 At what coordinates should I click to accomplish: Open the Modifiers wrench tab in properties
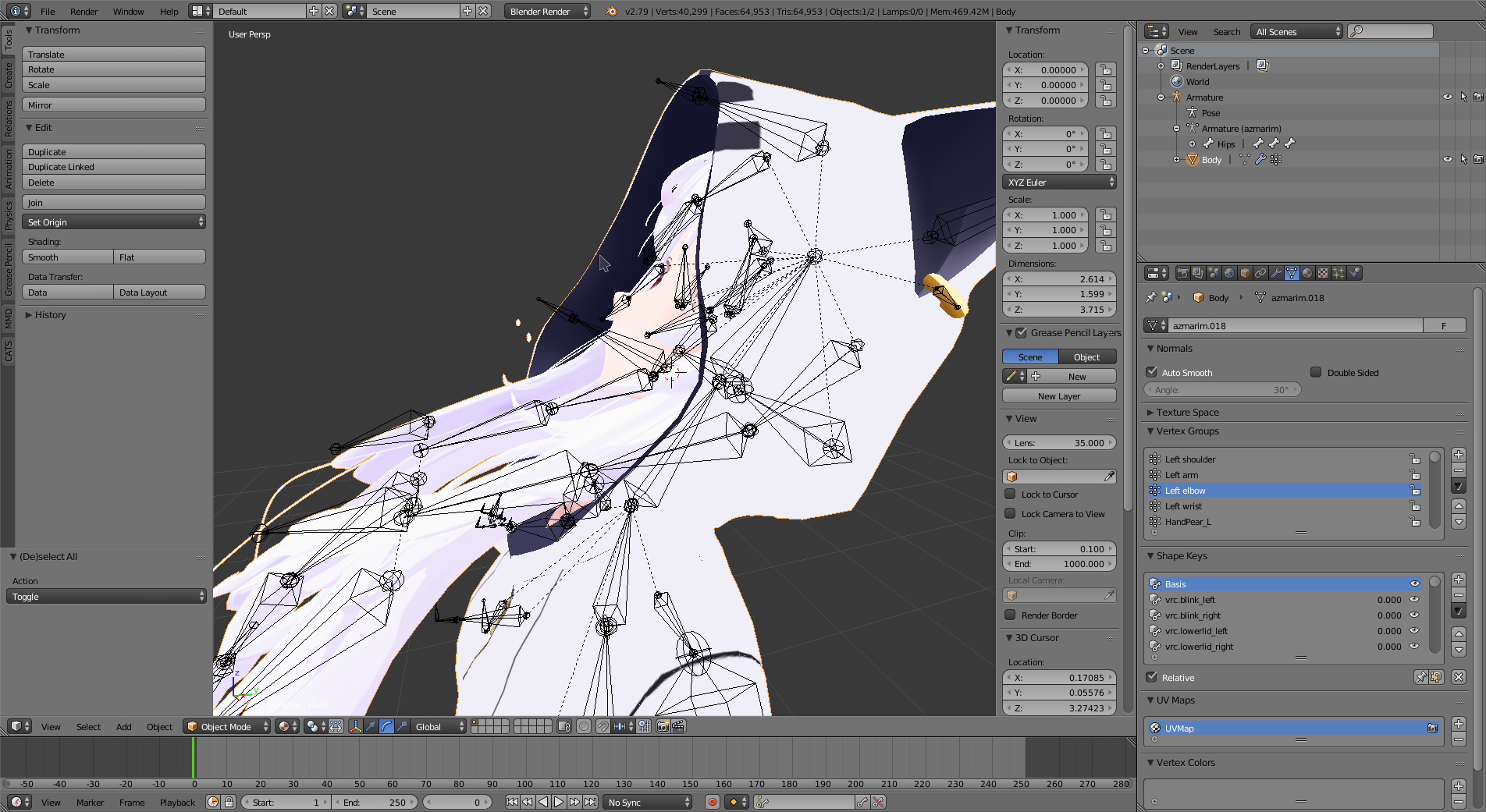click(1276, 273)
